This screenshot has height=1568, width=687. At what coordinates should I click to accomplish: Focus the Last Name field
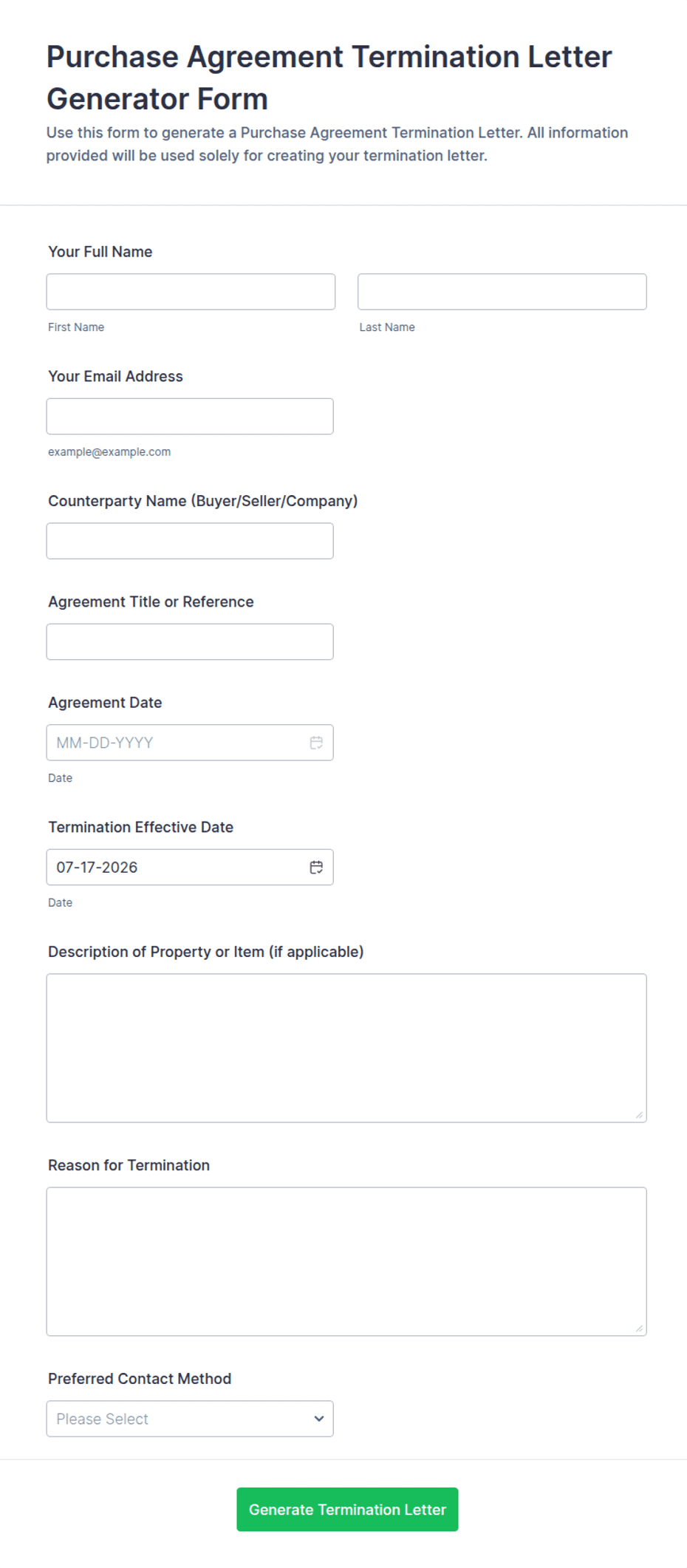click(502, 292)
